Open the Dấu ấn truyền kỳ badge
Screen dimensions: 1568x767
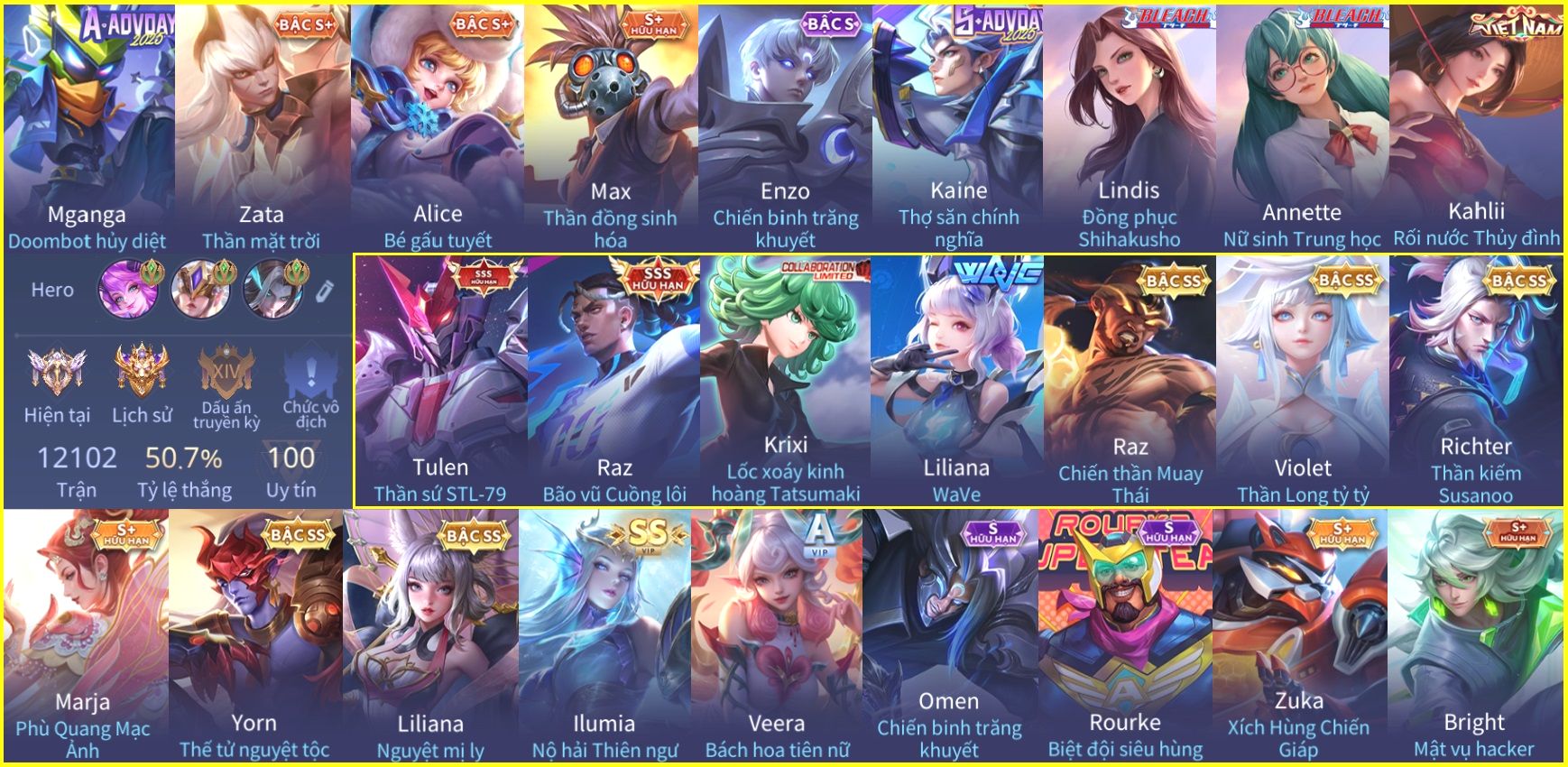(x=225, y=370)
